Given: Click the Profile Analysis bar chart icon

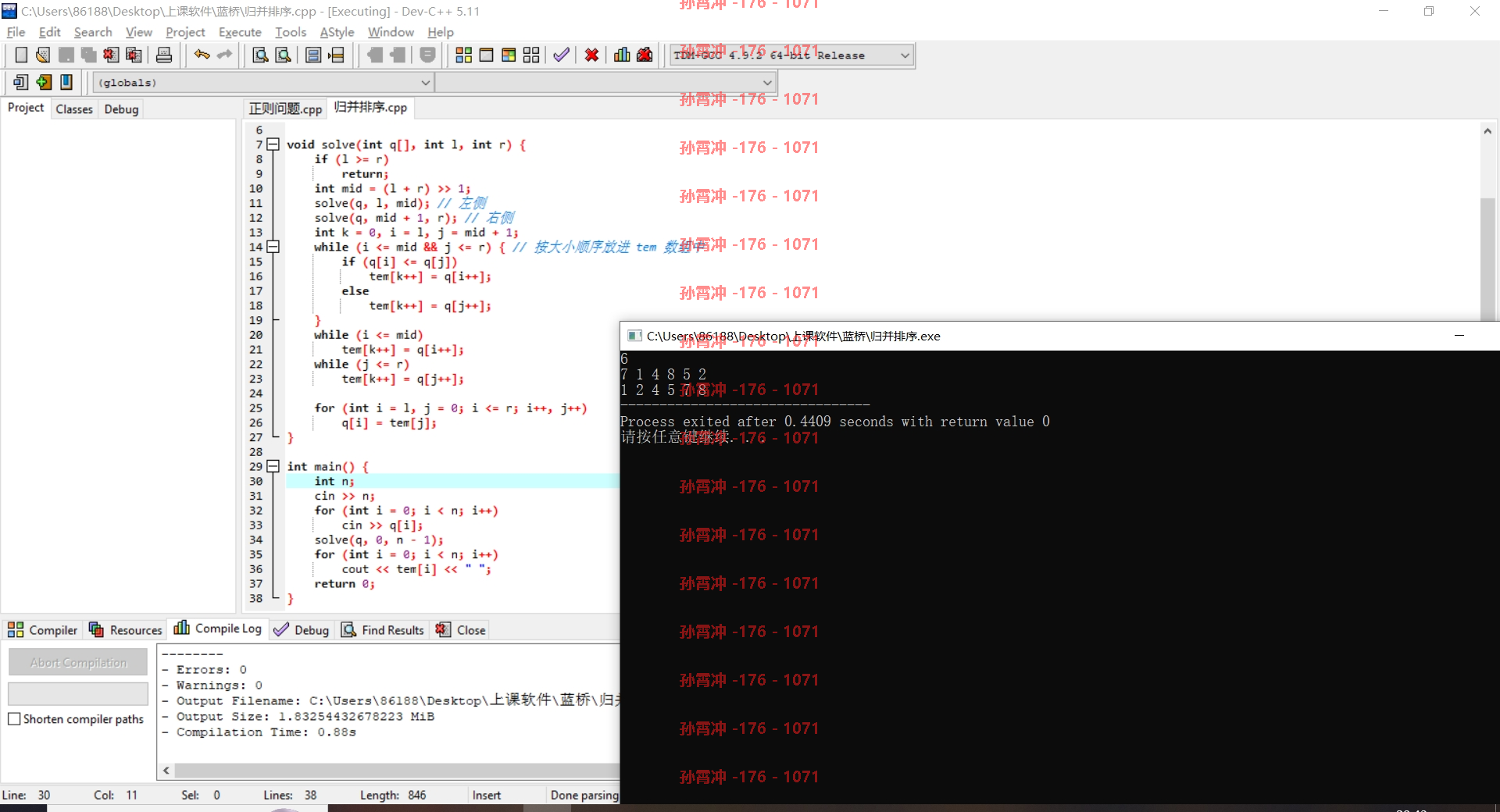Looking at the screenshot, I should [622, 55].
